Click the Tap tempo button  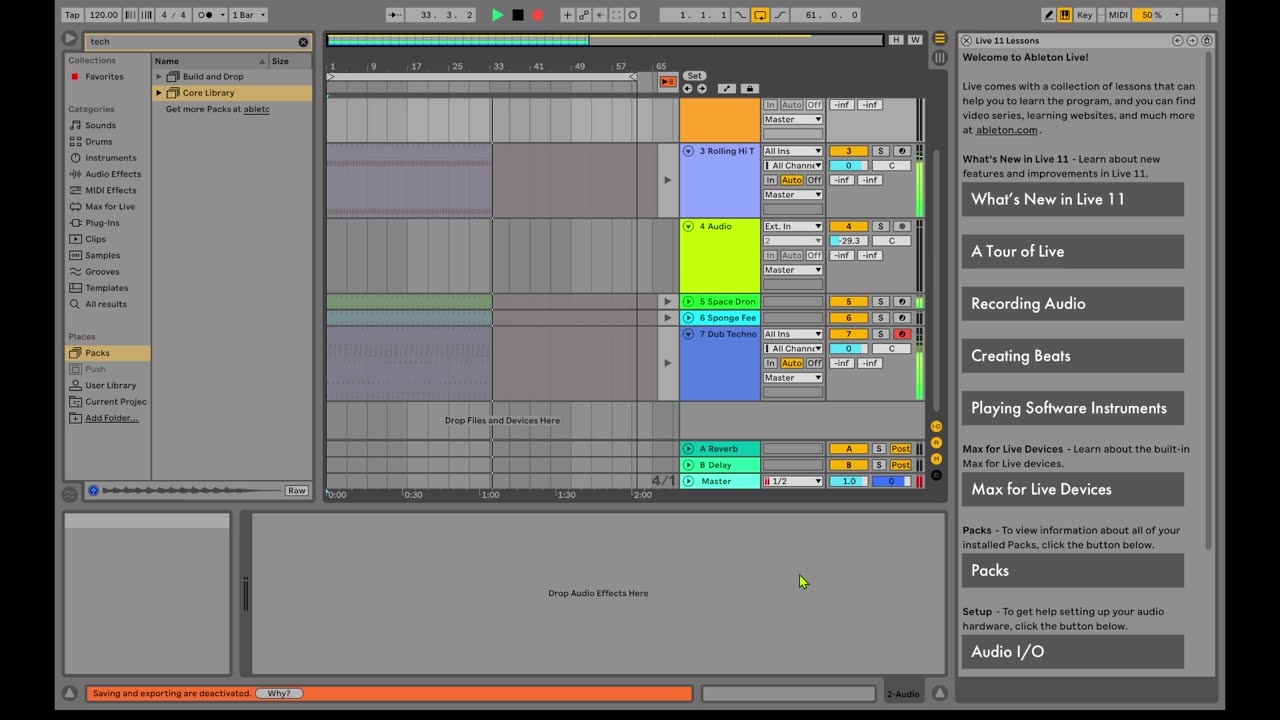coord(72,15)
